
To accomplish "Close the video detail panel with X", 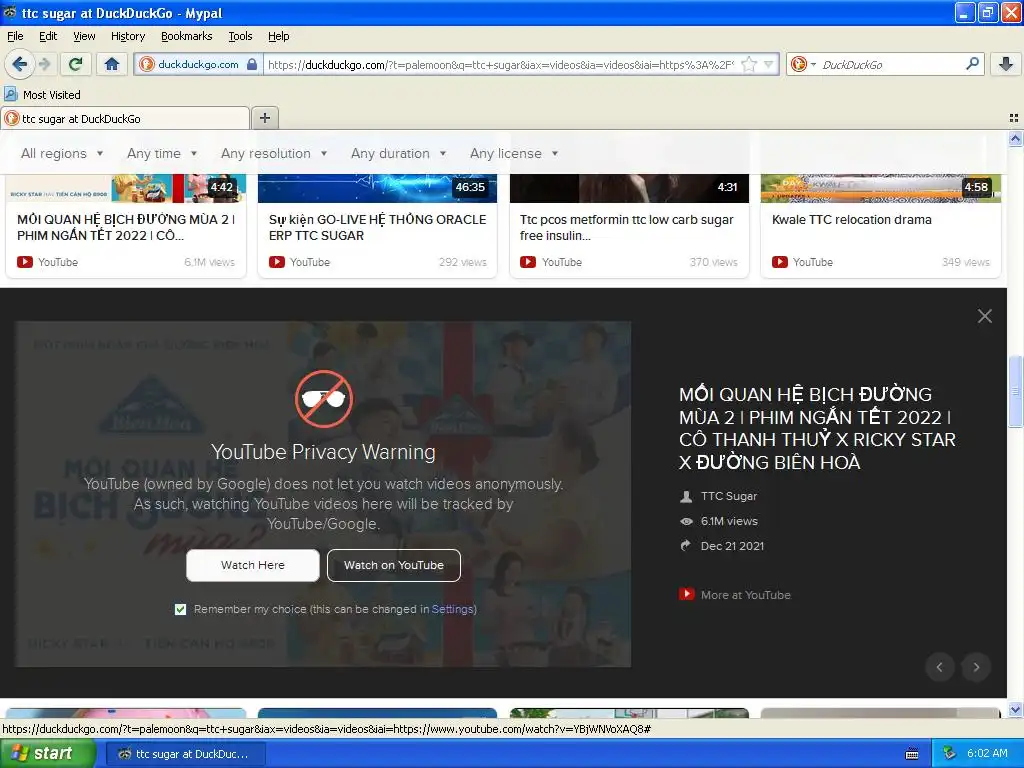I will click(x=985, y=316).
